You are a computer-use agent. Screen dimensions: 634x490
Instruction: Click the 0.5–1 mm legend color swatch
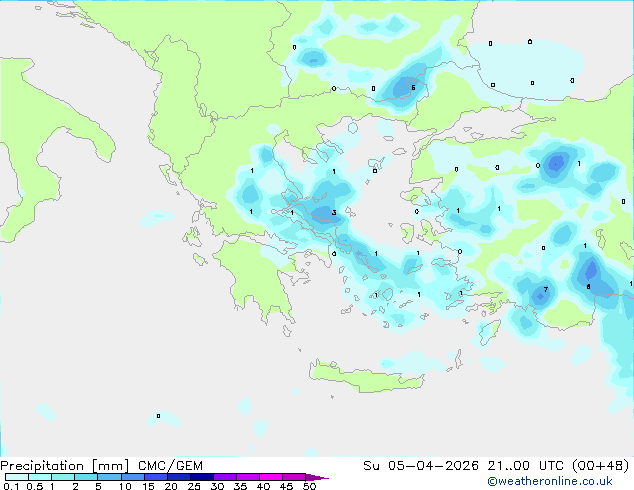click(x=40, y=477)
